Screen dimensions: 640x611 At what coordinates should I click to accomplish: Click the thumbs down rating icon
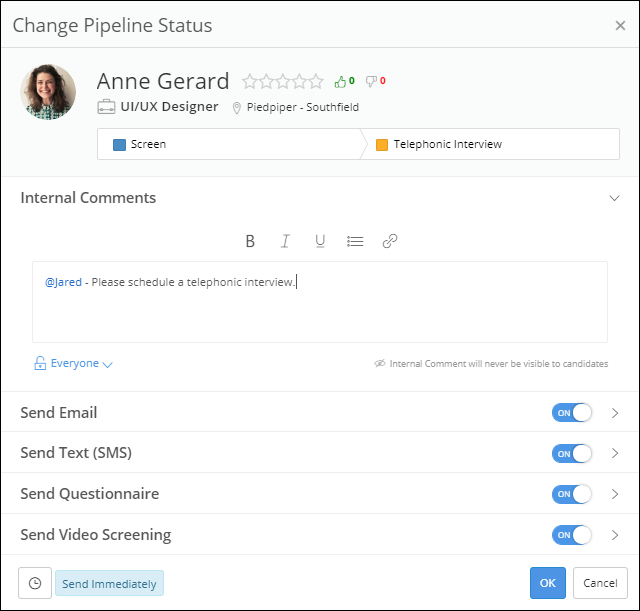point(371,81)
